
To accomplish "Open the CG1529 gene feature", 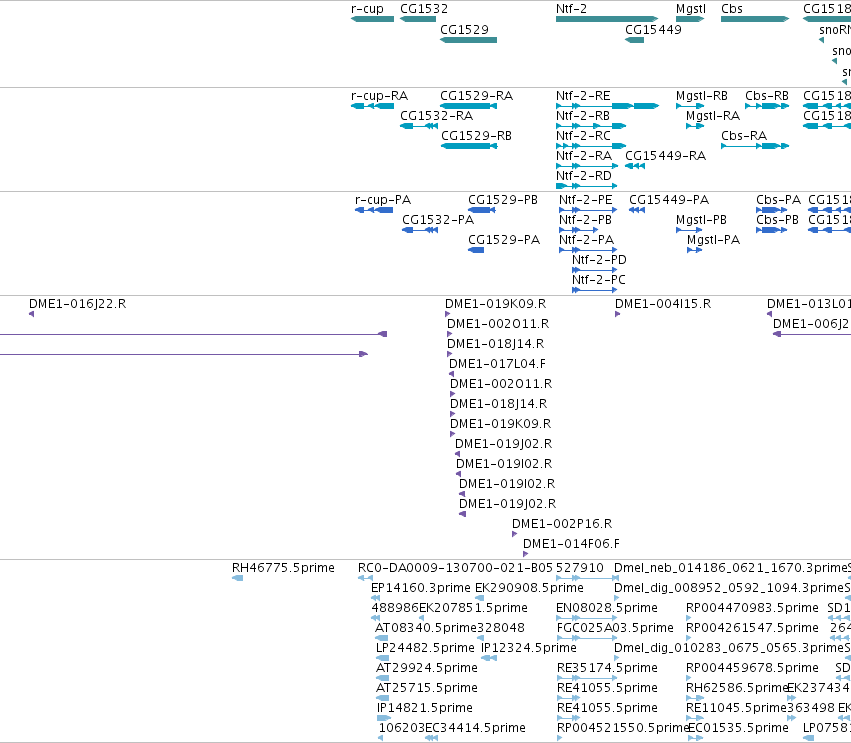I will coord(468,40).
